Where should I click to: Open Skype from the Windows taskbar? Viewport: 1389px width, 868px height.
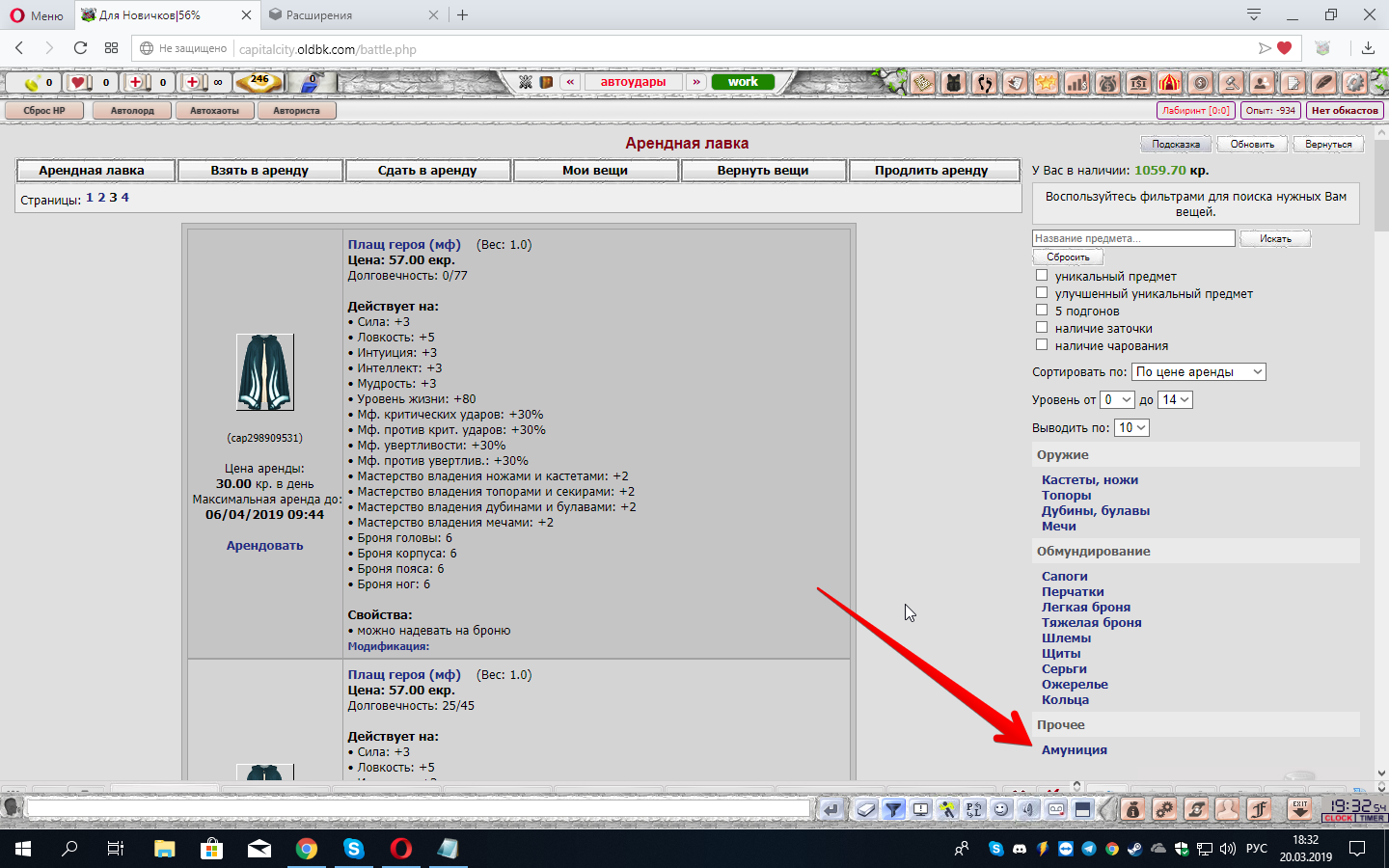pos(354,849)
